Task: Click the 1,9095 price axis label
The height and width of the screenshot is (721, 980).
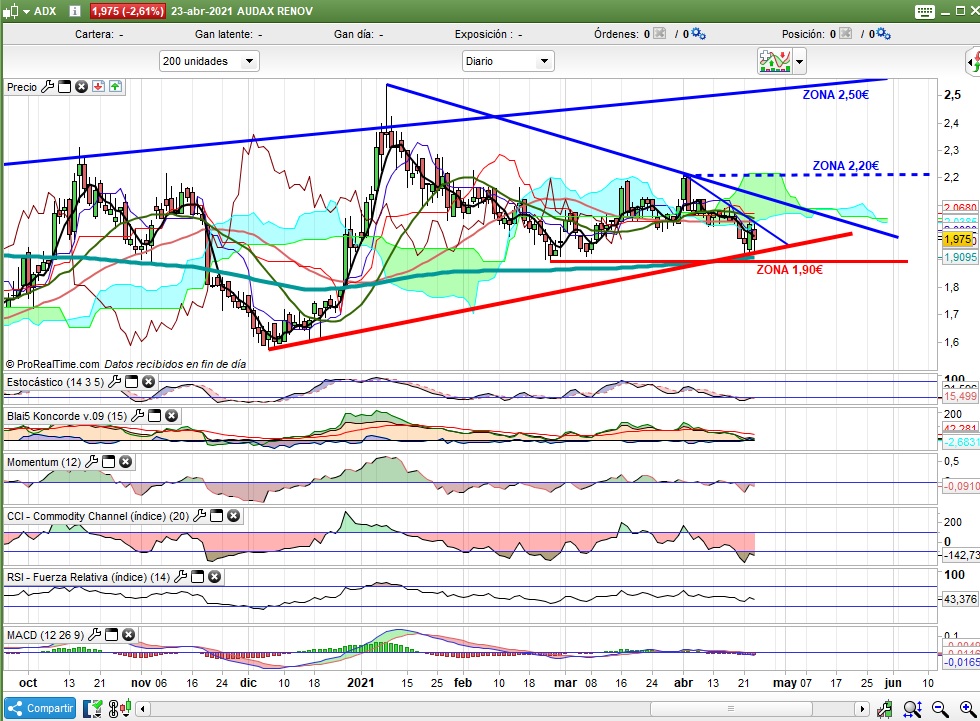Action: click(959, 257)
